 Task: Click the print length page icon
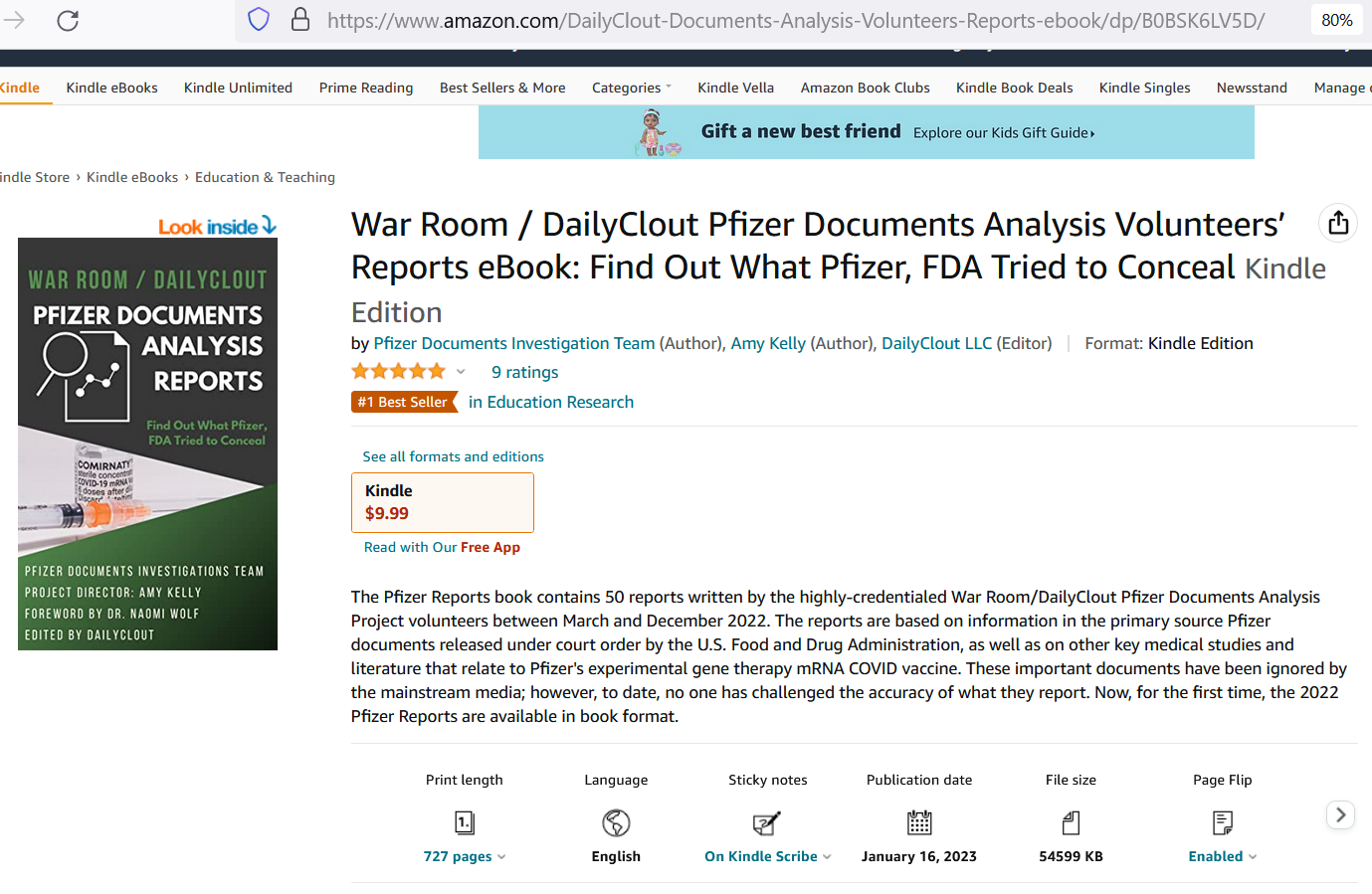tap(465, 822)
